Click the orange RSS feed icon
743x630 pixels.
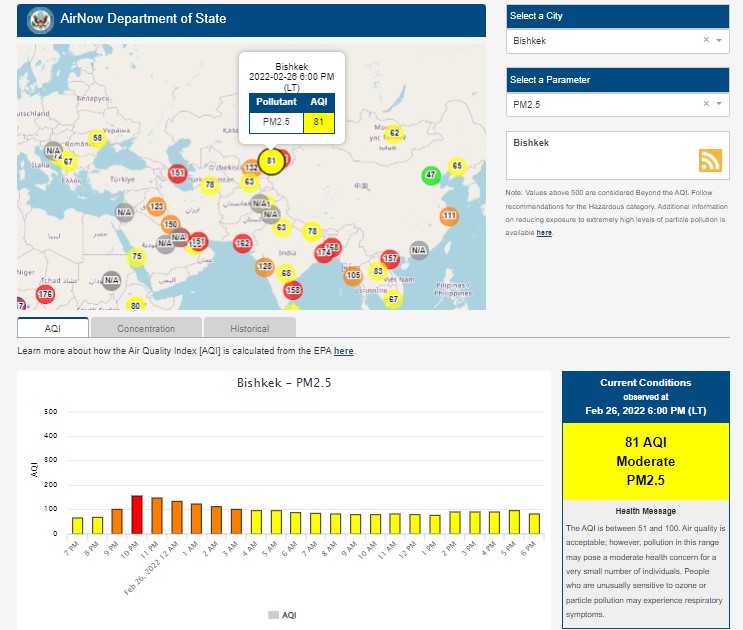pyautogui.click(x=710, y=161)
